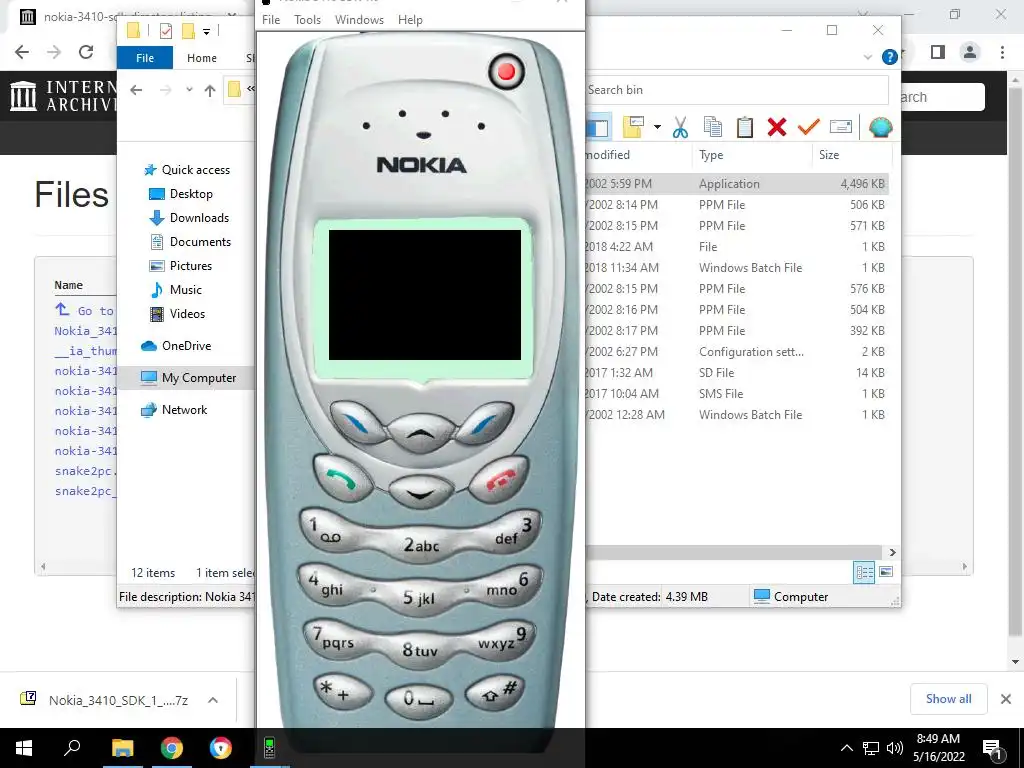The image size is (1024, 768).
Task: Open the File tab in Explorer ribbon
Action: point(145,57)
